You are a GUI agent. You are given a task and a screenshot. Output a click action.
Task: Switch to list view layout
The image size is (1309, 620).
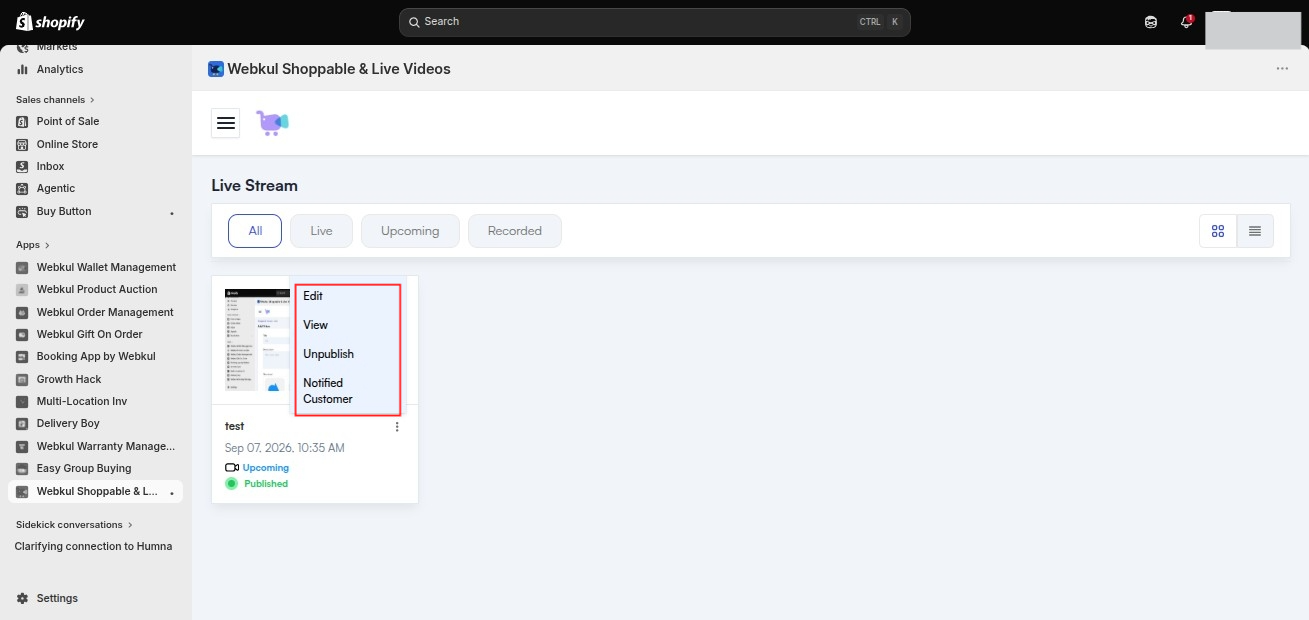pyautogui.click(x=1255, y=231)
